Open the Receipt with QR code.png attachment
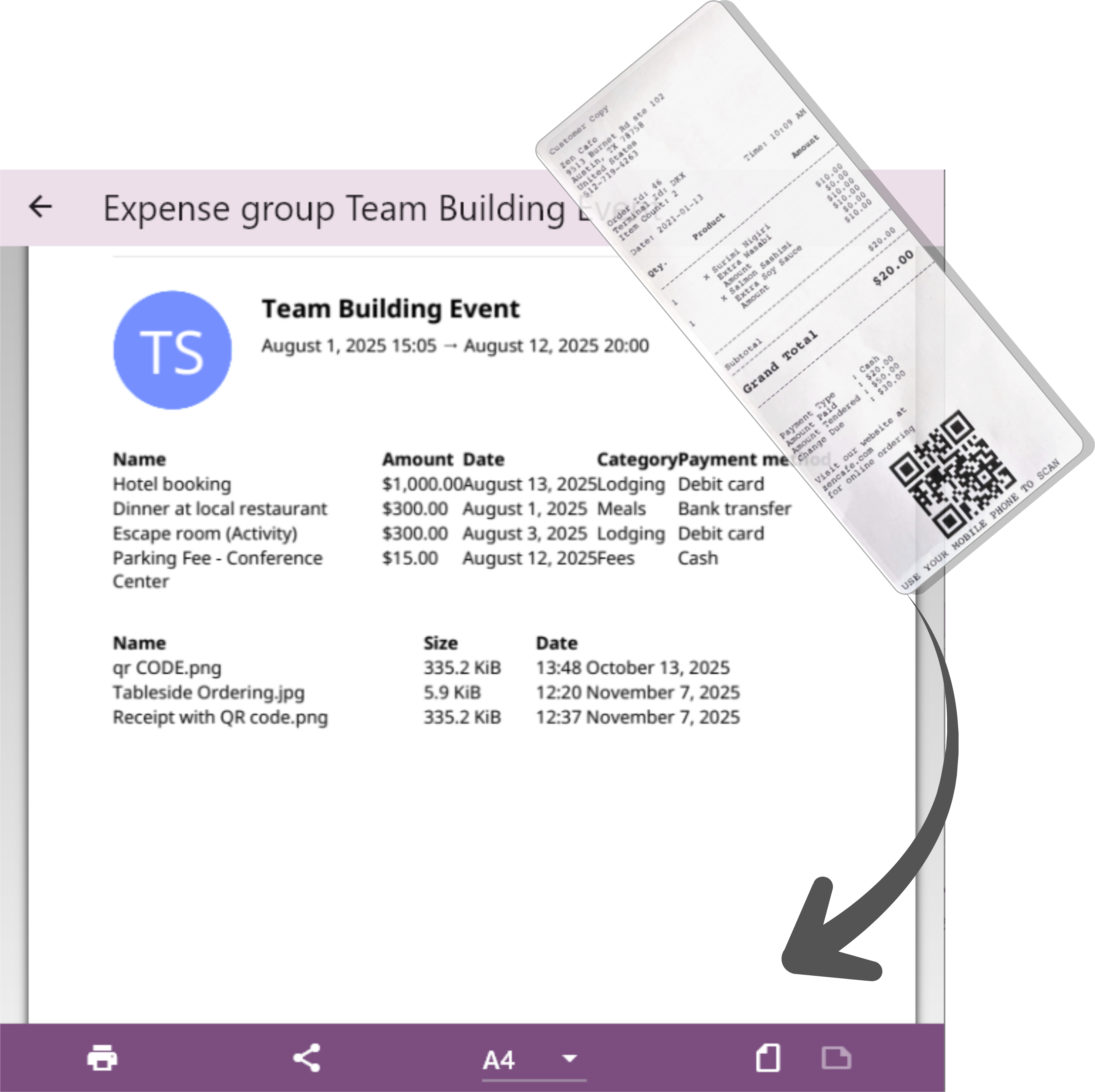 [220, 717]
